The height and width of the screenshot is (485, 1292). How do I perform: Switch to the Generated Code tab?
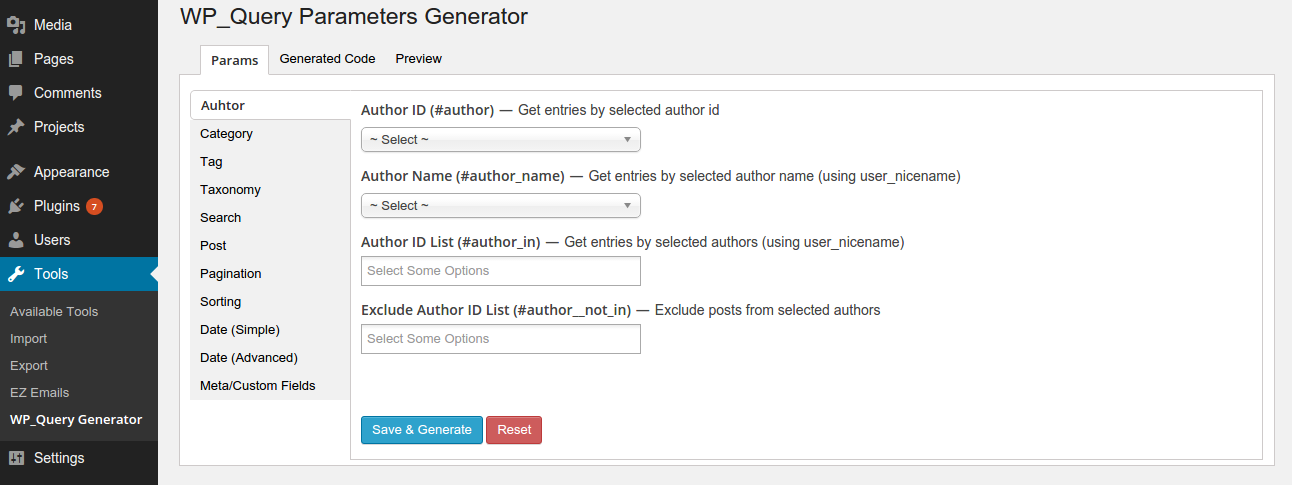pyautogui.click(x=327, y=59)
